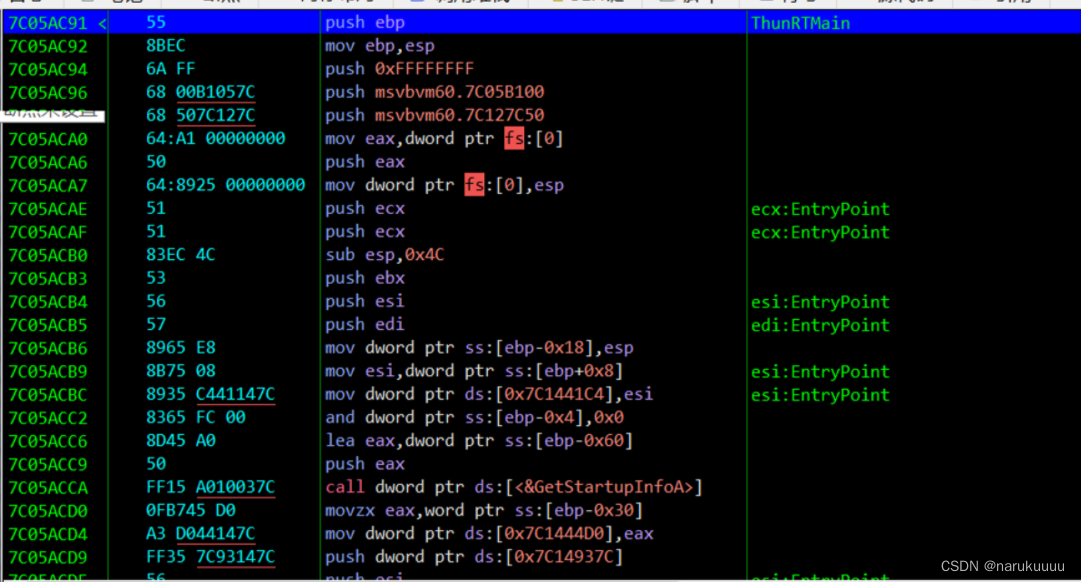1081x582 pixels.
Task: Click the 'push esi' instruction at 7C05ACB4
Action: click(365, 301)
